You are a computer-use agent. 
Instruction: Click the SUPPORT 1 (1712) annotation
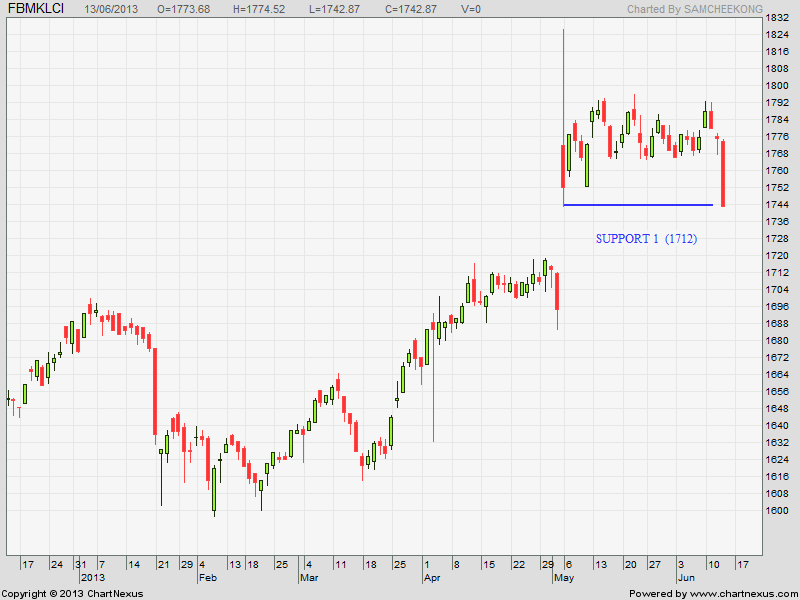click(646, 239)
